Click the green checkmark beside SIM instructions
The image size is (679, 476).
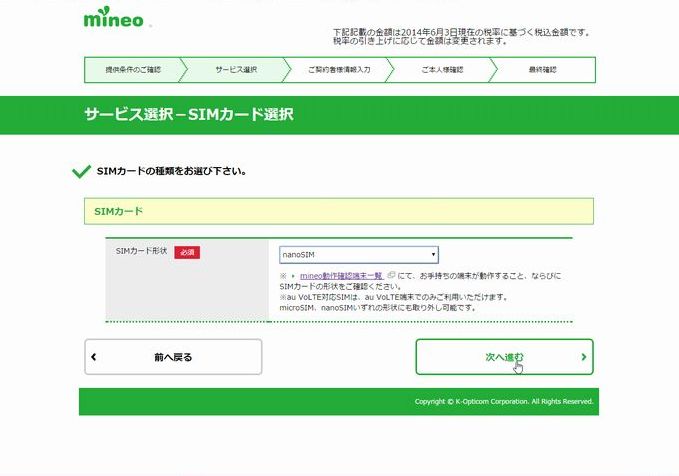click(82, 171)
